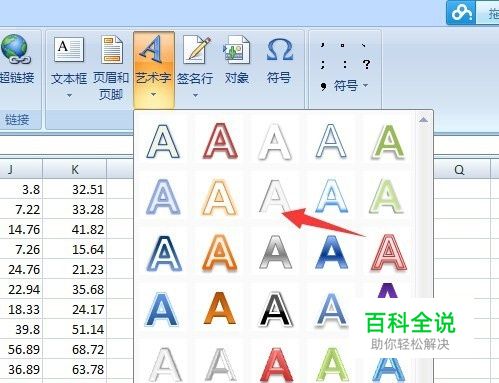Select cell containing 7.26
This screenshot has height=383, width=499.
[x=21, y=249]
